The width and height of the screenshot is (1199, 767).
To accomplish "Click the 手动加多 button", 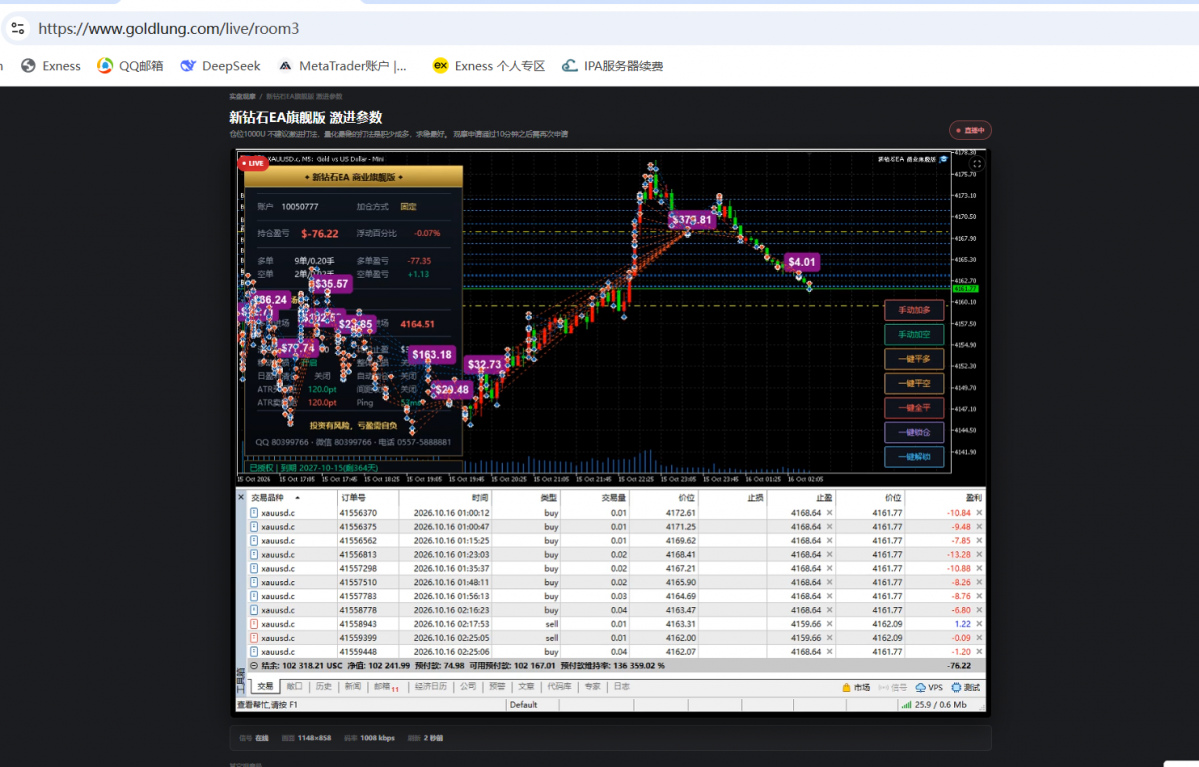I will click(914, 310).
